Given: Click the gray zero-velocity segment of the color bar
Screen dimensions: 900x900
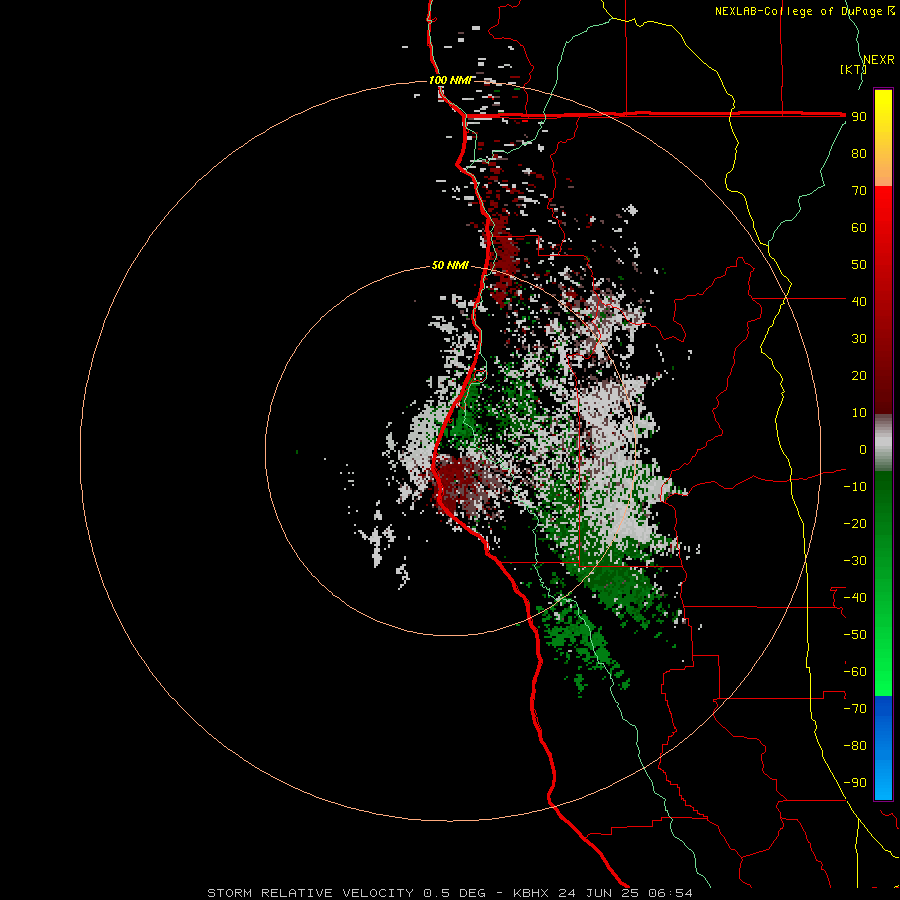Looking at the screenshot, I should coord(883,443).
